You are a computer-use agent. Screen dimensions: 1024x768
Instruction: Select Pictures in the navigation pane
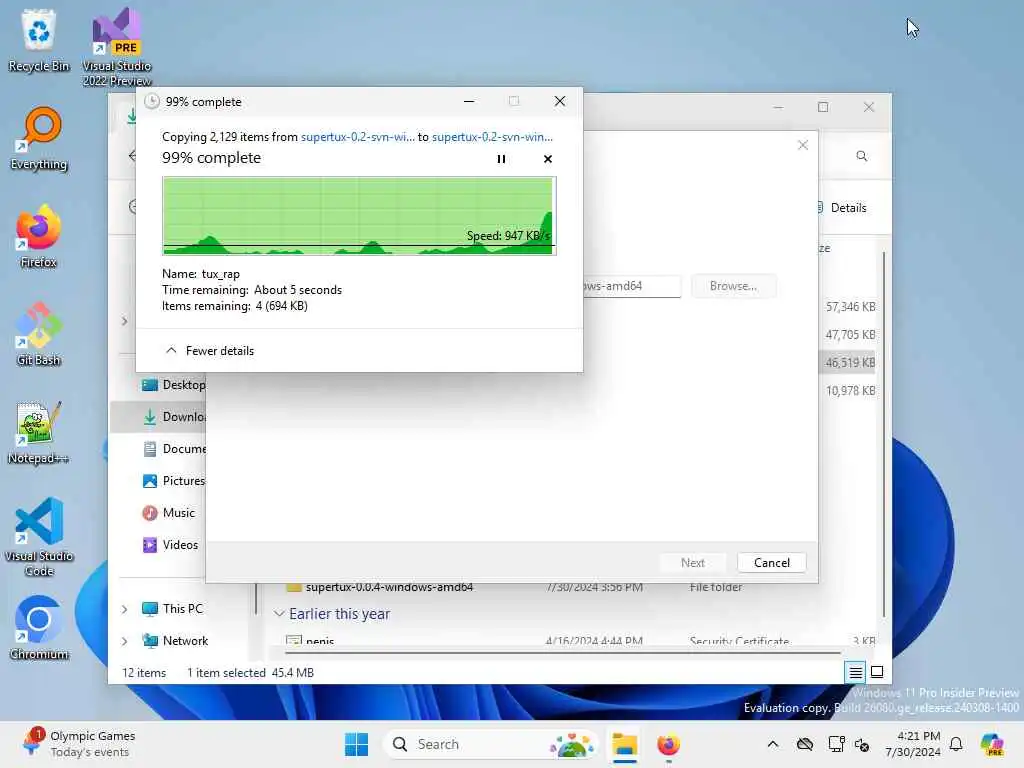174,481
